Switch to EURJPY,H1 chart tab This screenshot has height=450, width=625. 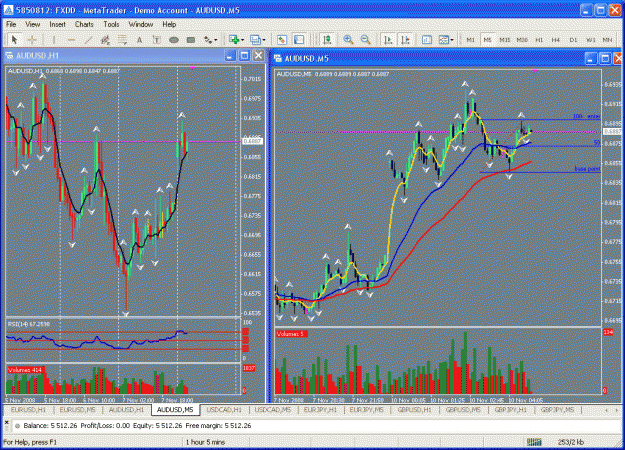point(320,410)
